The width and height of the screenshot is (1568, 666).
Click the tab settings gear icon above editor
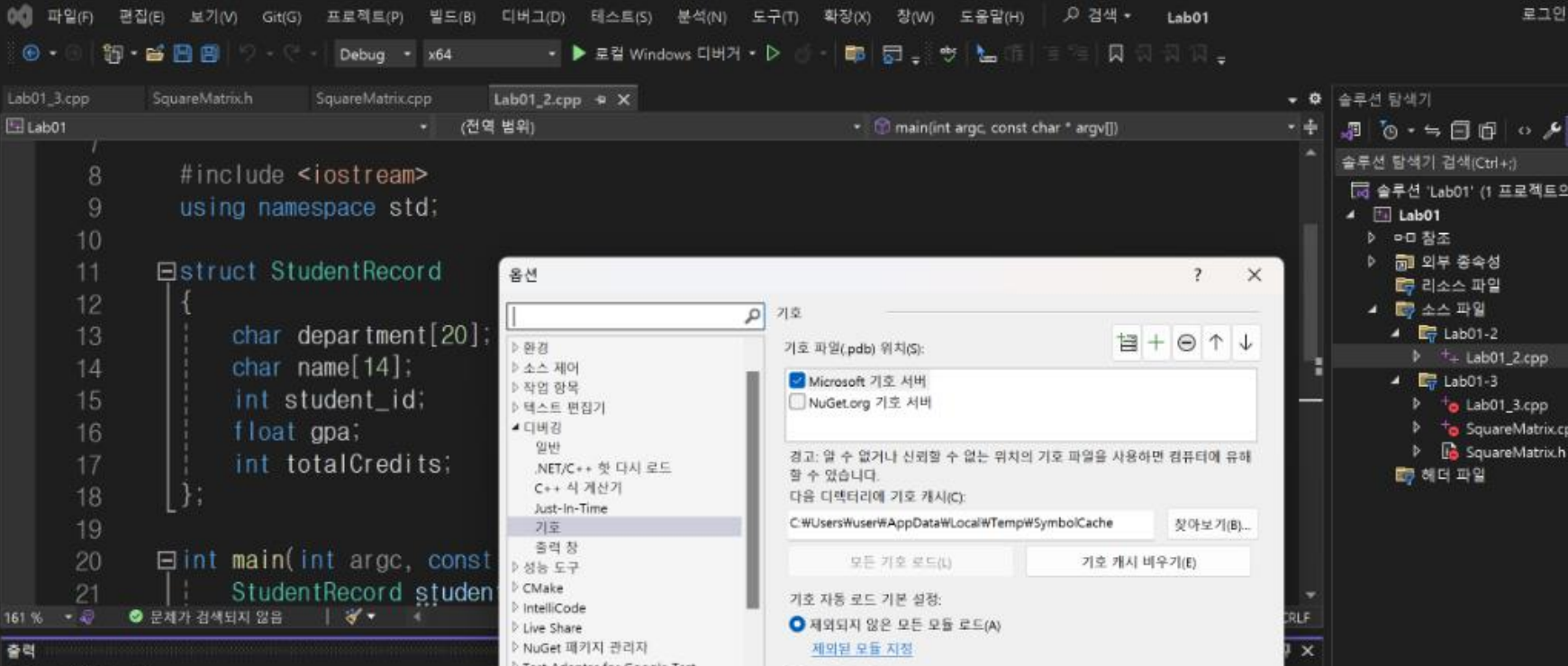1315,99
